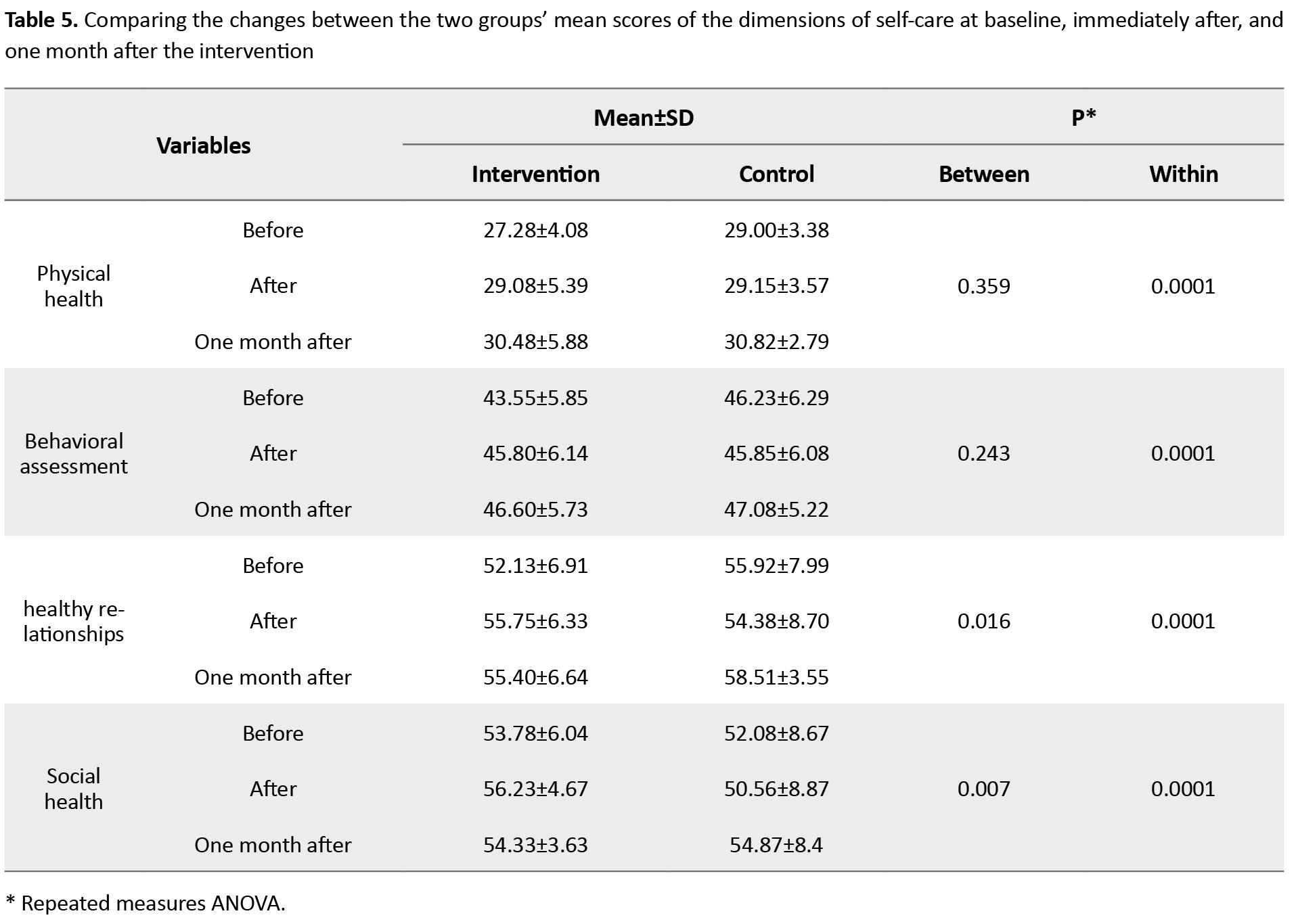Click the Physical health between P-value 0.359

tap(984, 286)
